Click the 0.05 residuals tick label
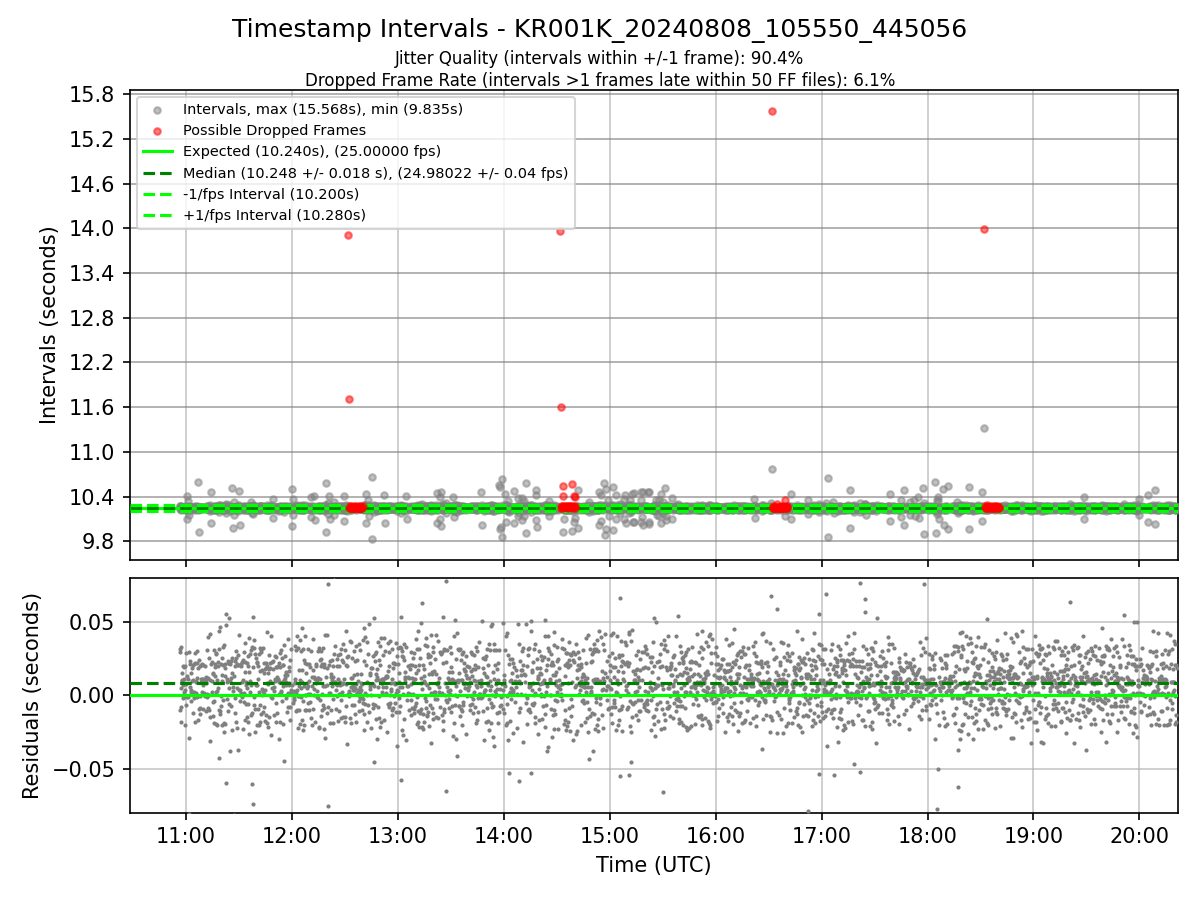1200x900 pixels. 93,622
